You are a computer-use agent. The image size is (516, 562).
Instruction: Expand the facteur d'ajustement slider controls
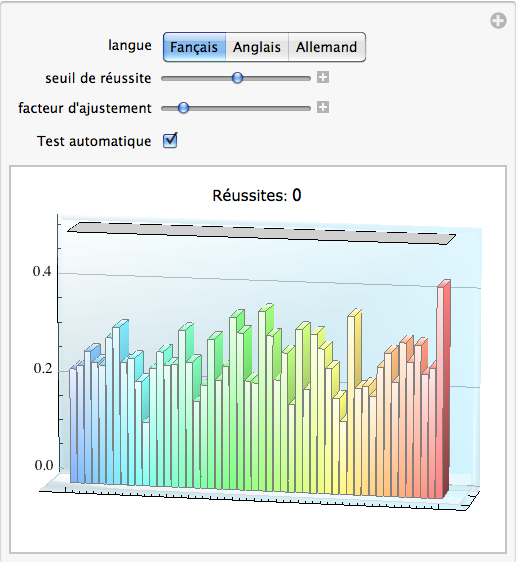coord(323,107)
